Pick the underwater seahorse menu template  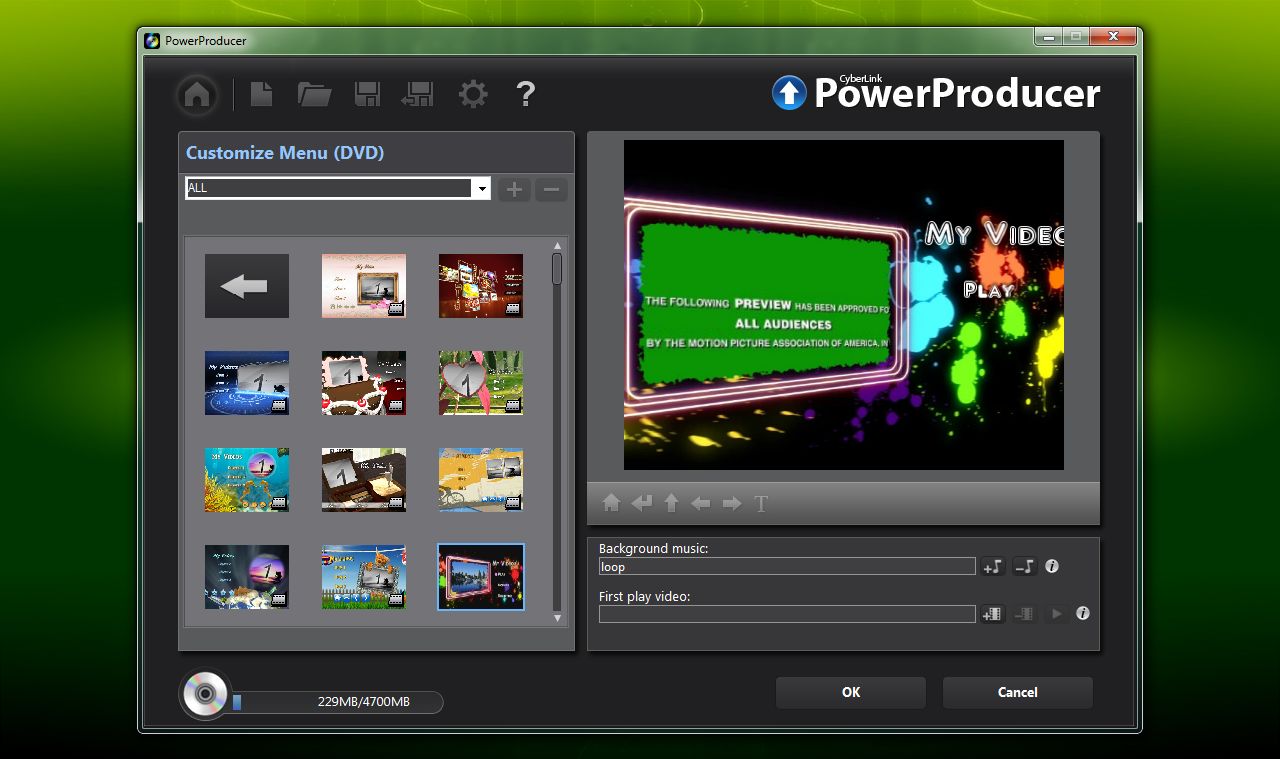pyautogui.click(x=247, y=480)
